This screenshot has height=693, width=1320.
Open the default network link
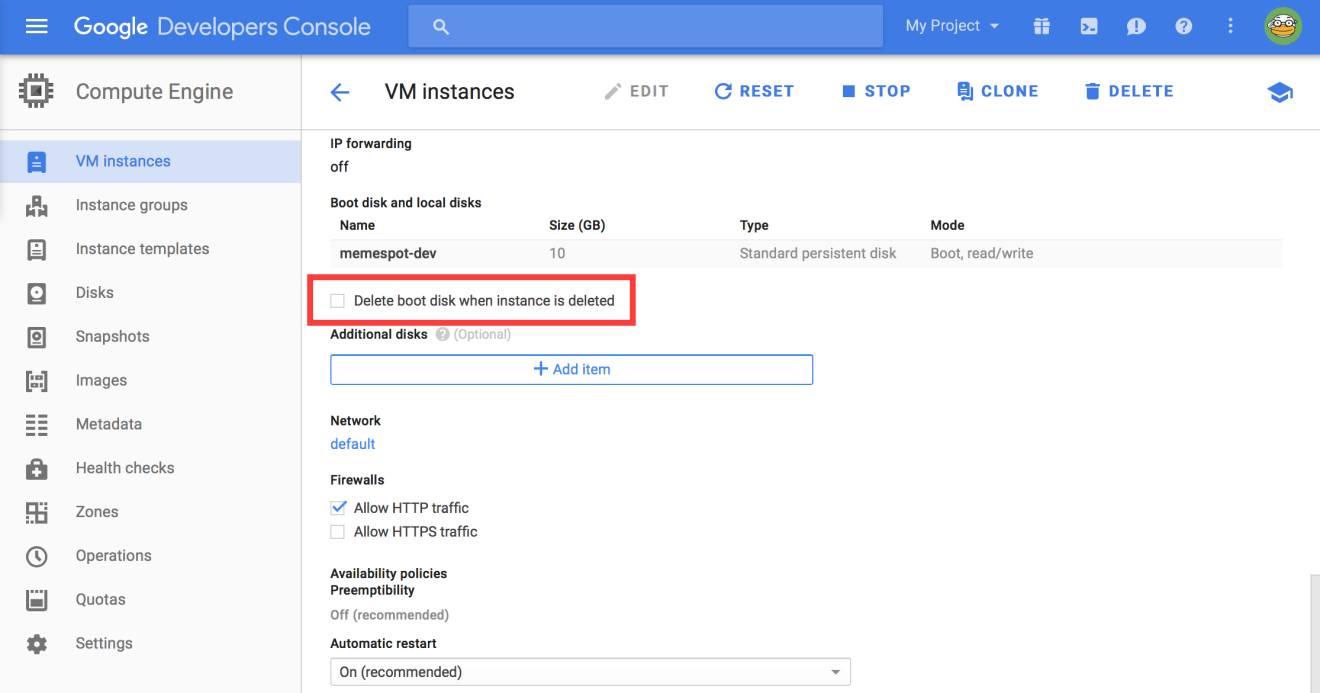(x=353, y=444)
